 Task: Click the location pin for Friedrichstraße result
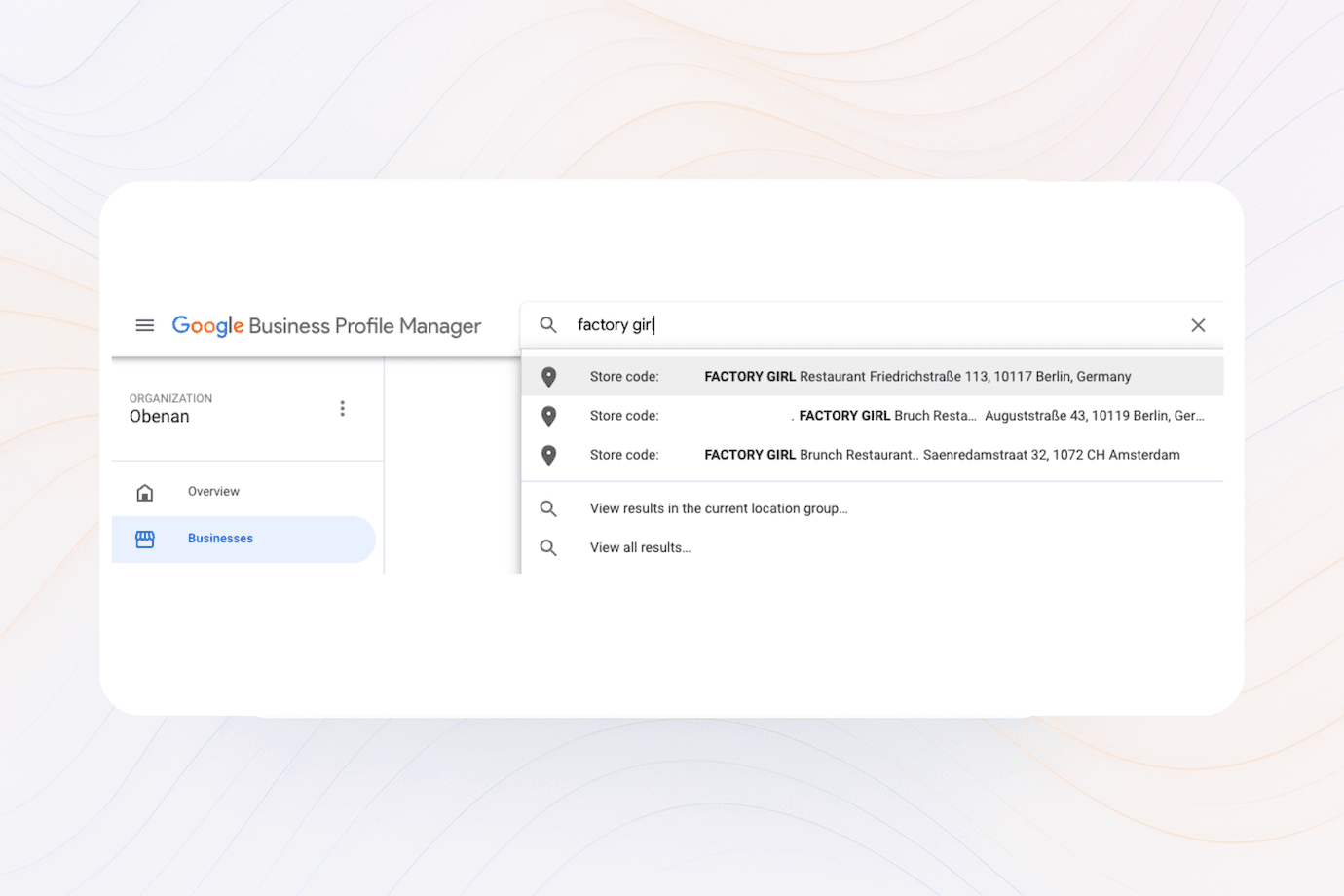tap(549, 377)
